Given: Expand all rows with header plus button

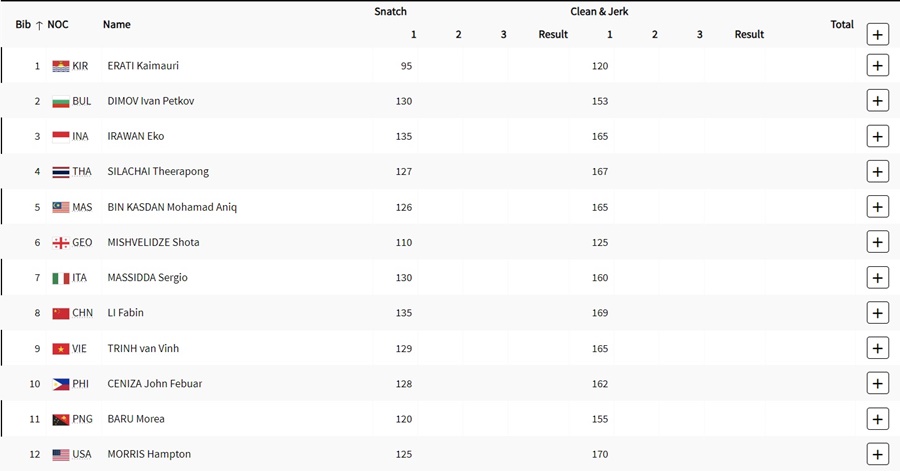Looking at the screenshot, I should [877, 34].
